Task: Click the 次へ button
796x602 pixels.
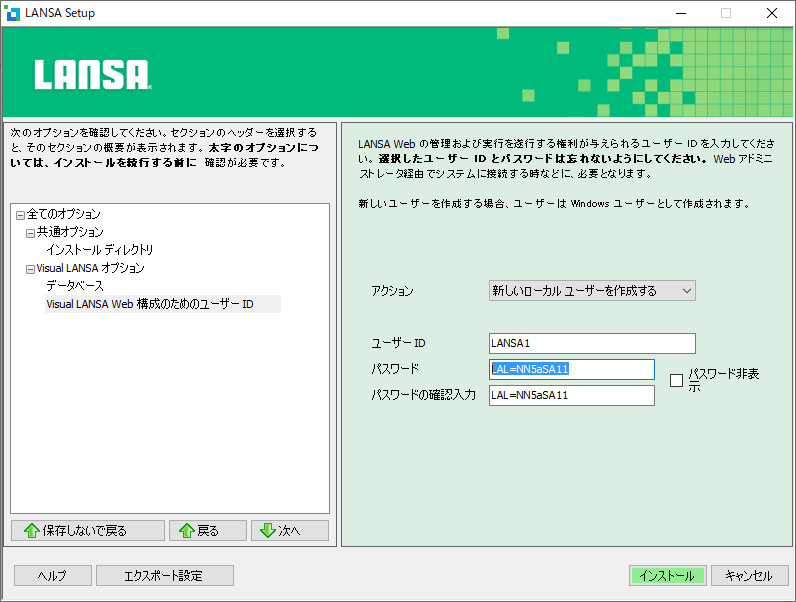Action: pyautogui.click(x=290, y=530)
